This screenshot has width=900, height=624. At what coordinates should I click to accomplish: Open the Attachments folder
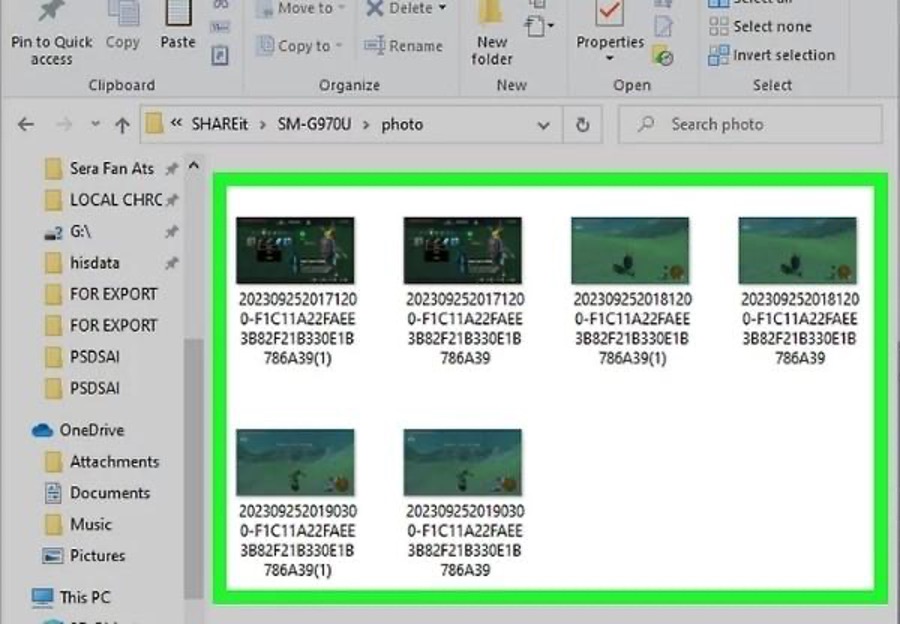pyautogui.click(x=102, y=462)
